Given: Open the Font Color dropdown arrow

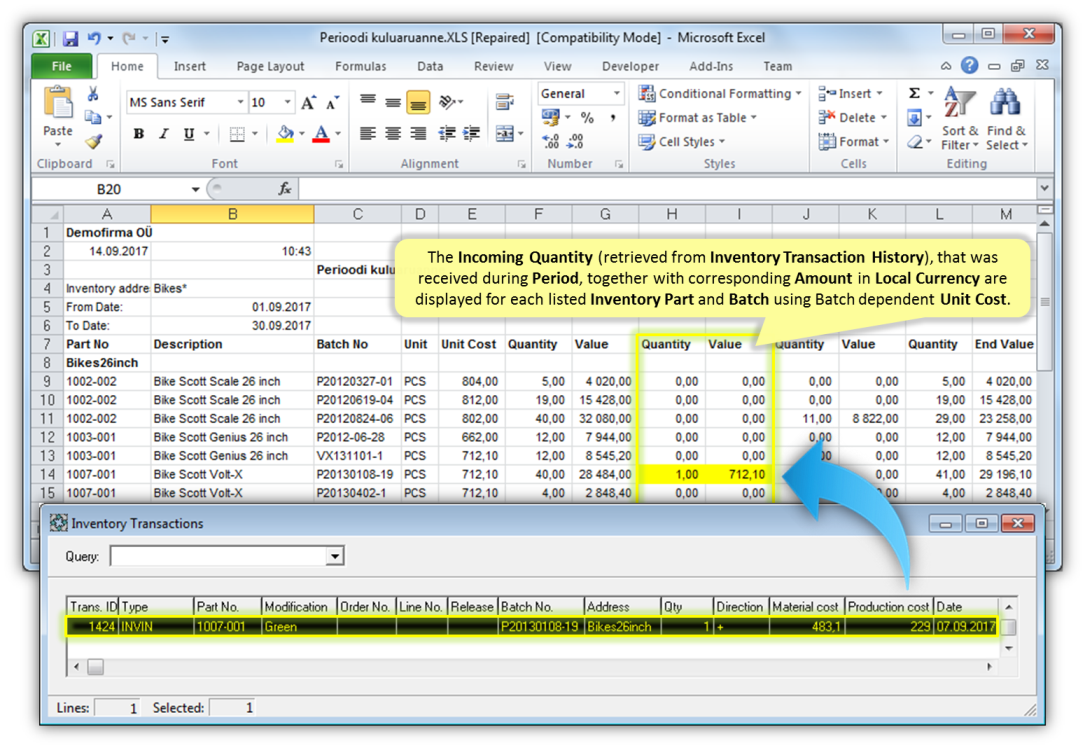Looking at the screenshot, I should [x=338, y=134].
